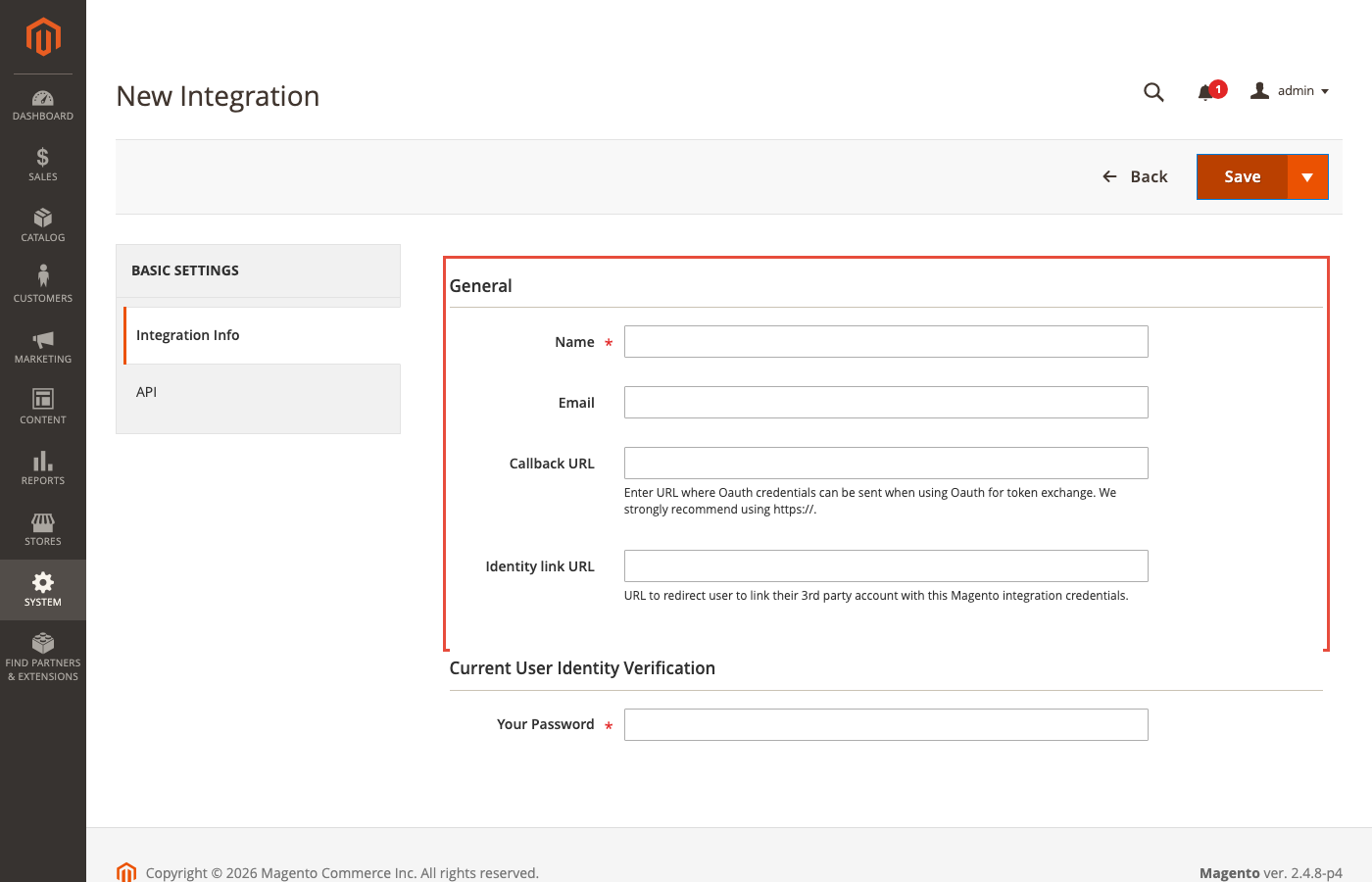Select the Integration Info tab
Screen dimensions: 1372x882
pyautogui.click(x=187, y=334)
